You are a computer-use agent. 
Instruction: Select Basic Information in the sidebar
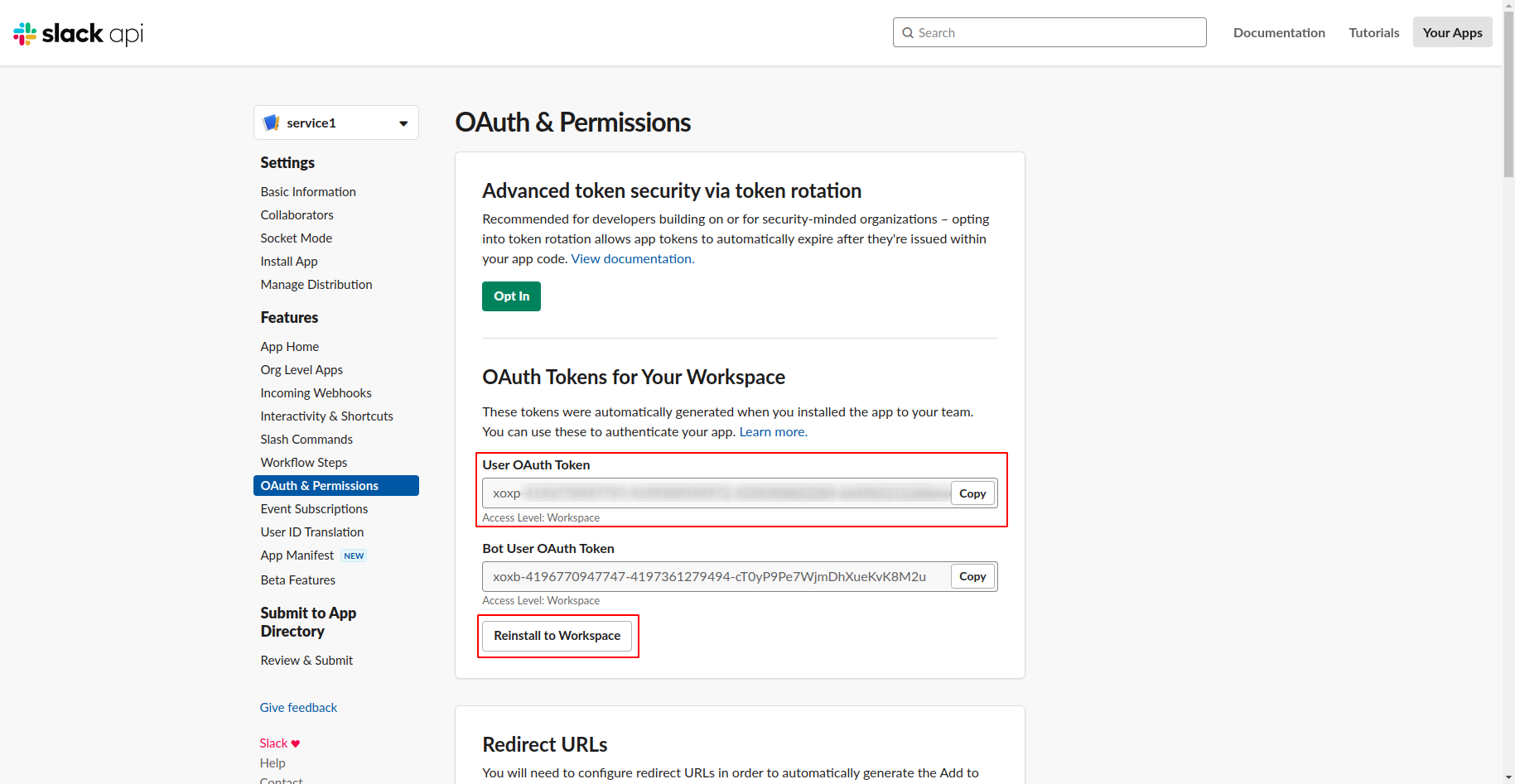tap(308, 192)
